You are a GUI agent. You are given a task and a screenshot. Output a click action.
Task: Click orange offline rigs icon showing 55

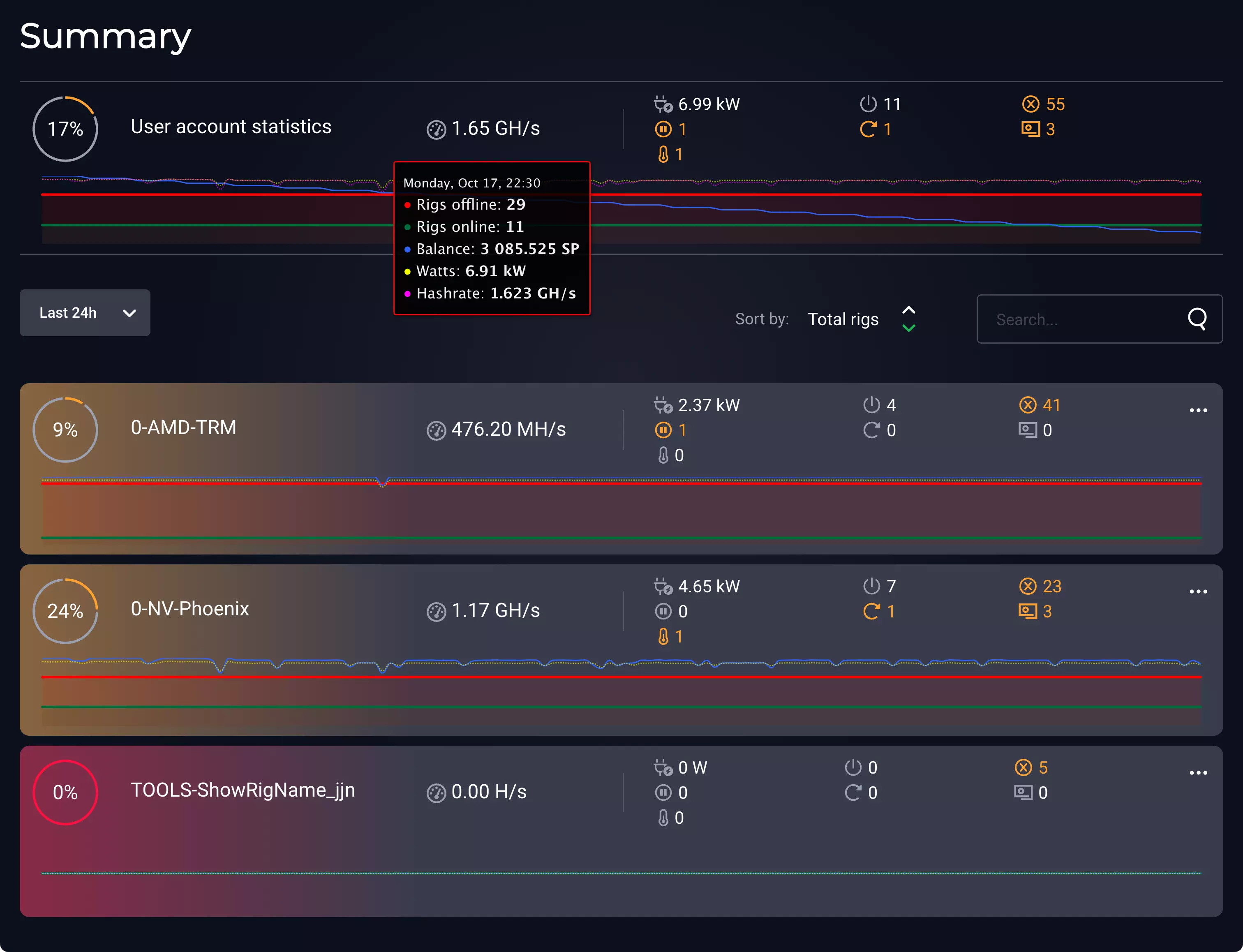[1030, 104]
